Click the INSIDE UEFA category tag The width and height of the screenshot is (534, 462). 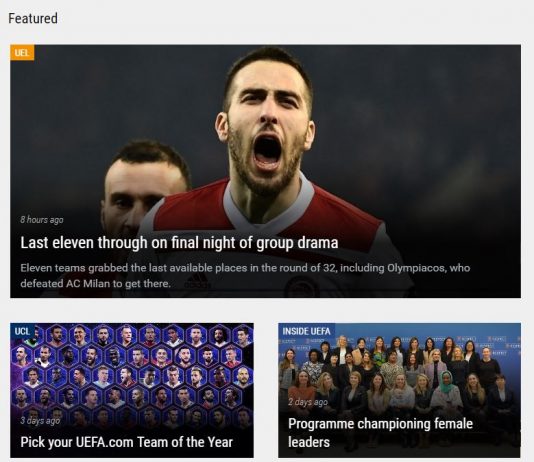(306, 331)
